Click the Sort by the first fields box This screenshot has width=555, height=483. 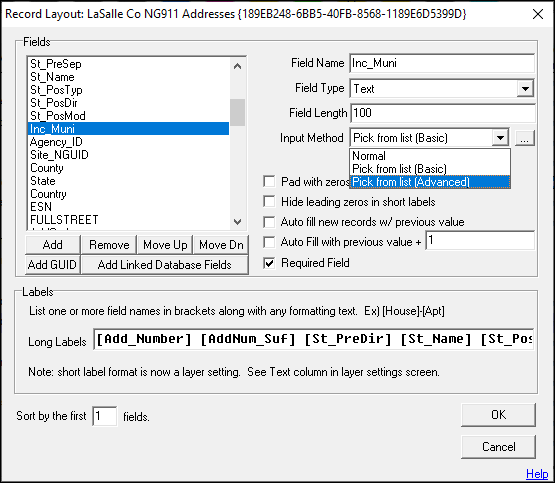click(x=104, y=416)
